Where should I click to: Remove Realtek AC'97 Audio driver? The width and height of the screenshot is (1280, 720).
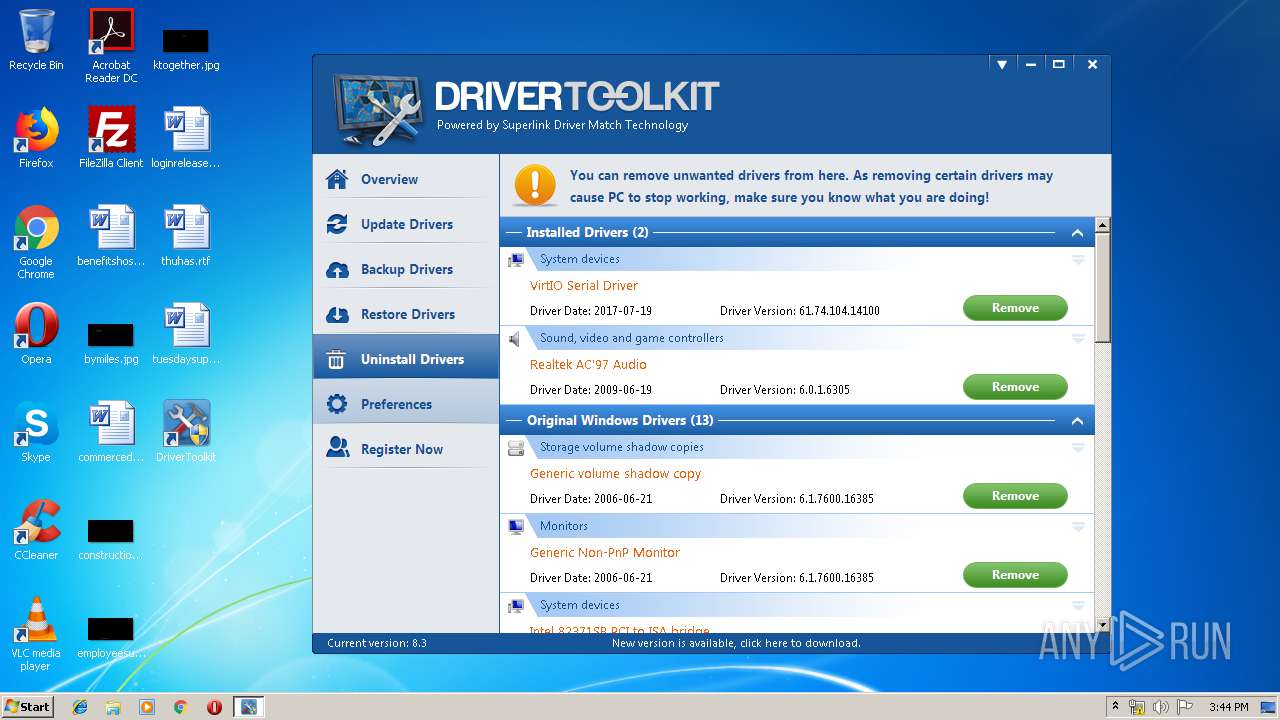click(x=1015, y=387)
